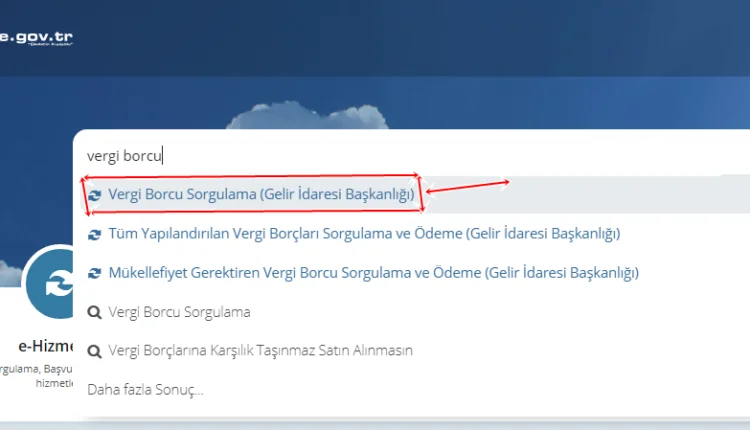Image resolution: width=750 pixels, height=430 pixels.
Task: Open Vergi Borcu Sorgulama (Gelir İdaresi Başkanlığı) suggestion
Action: (x=261, y=194)
